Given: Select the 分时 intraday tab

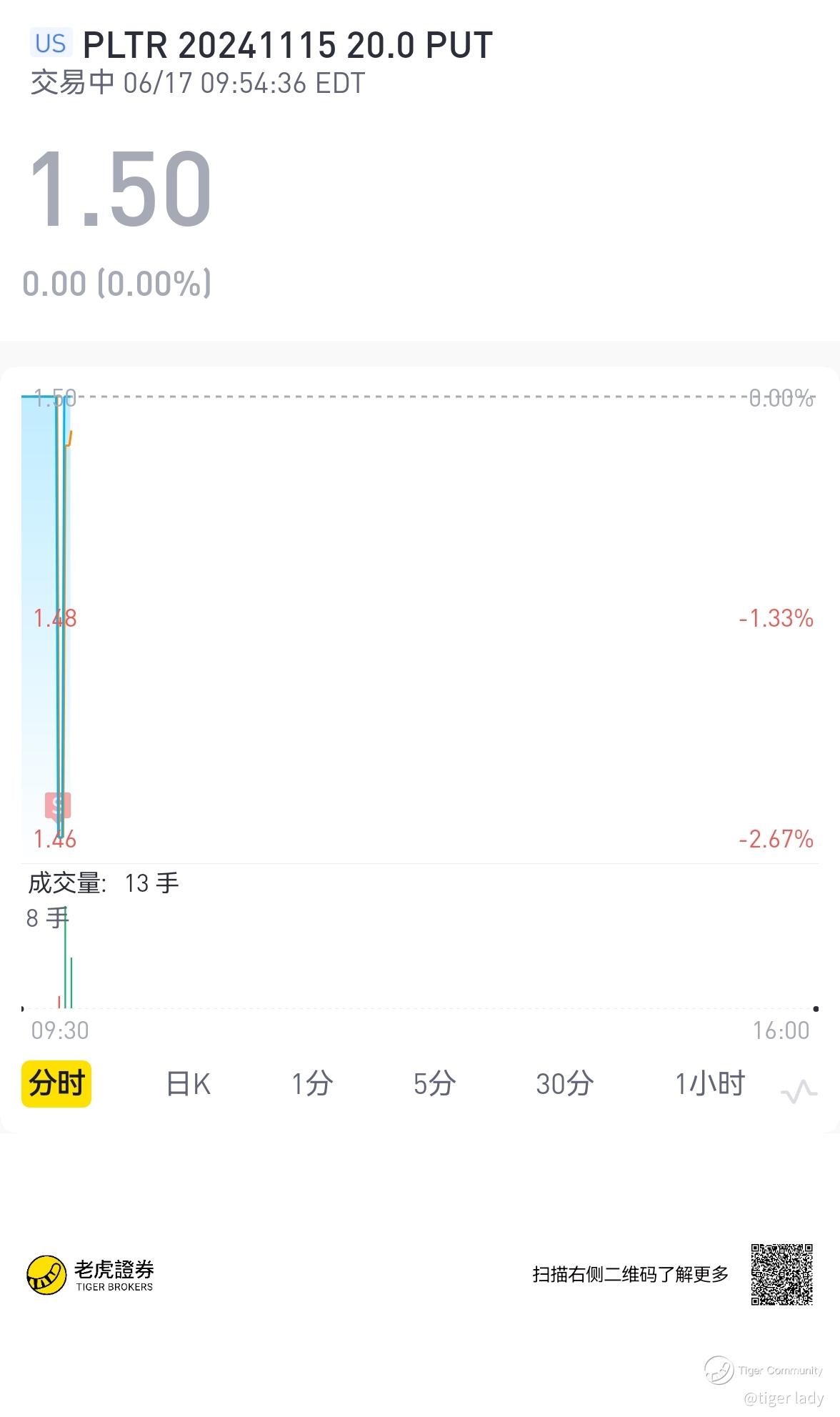Looking at the screenshot, I should tap(56, 1083).
